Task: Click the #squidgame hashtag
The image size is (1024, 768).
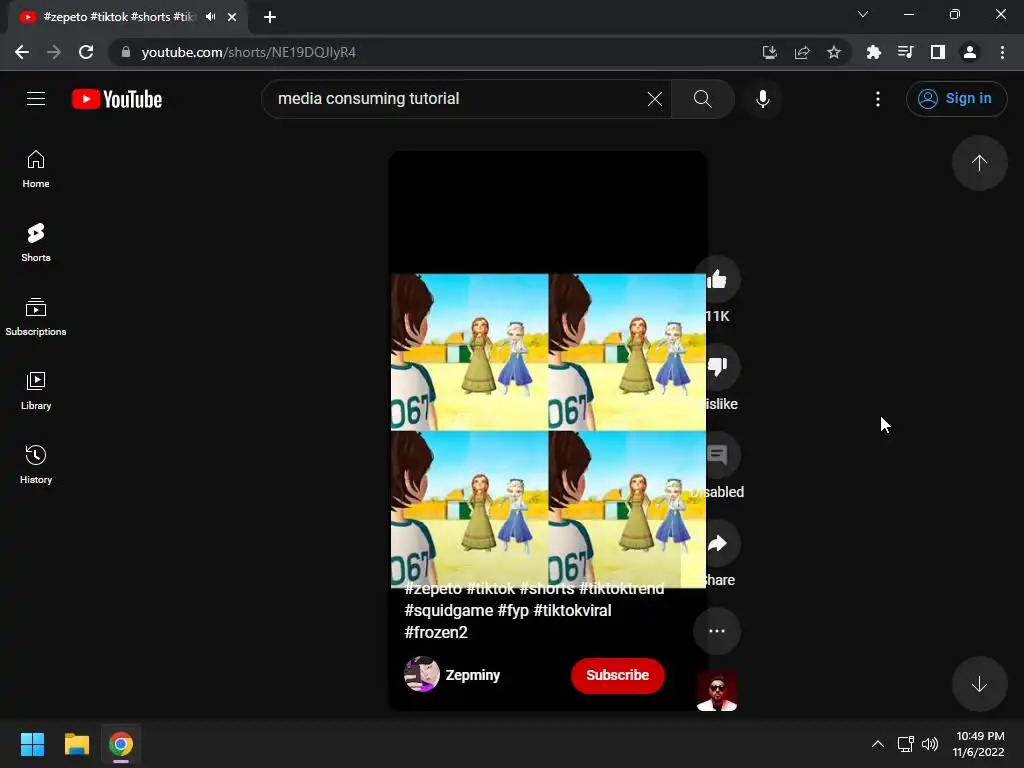Action: pos(449,611)
